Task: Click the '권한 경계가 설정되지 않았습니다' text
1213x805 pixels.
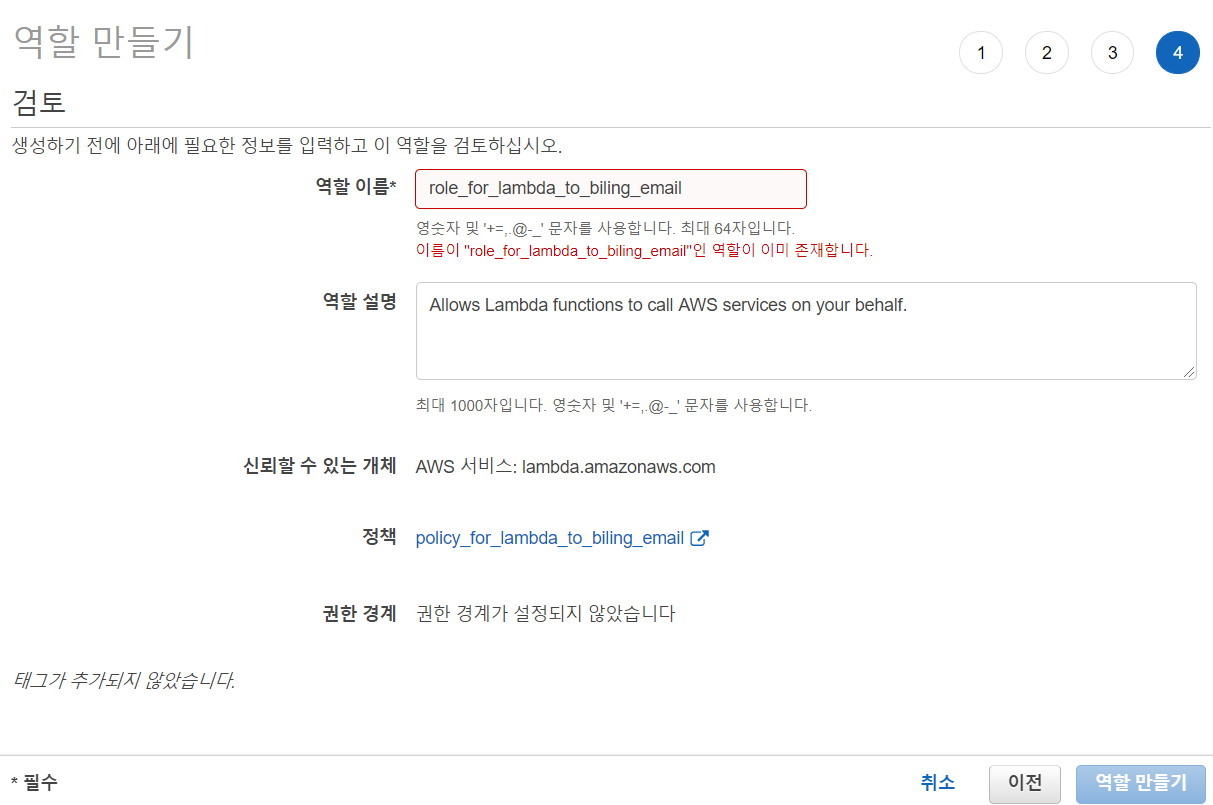Action: 546,614
